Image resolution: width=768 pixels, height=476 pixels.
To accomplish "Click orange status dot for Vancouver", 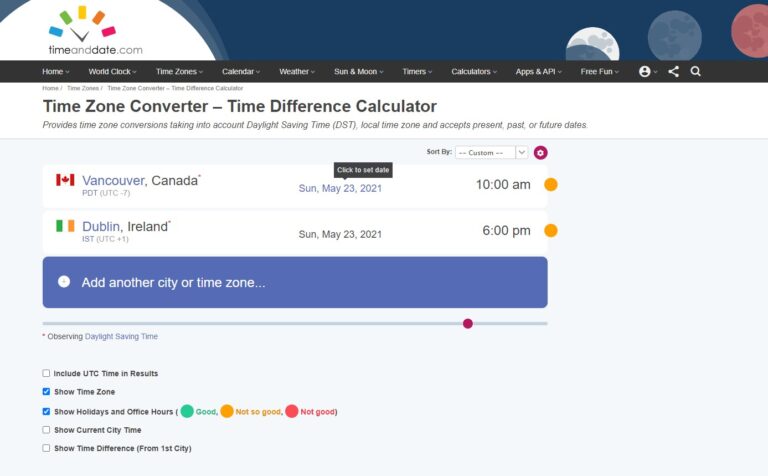I will point(550,185).
